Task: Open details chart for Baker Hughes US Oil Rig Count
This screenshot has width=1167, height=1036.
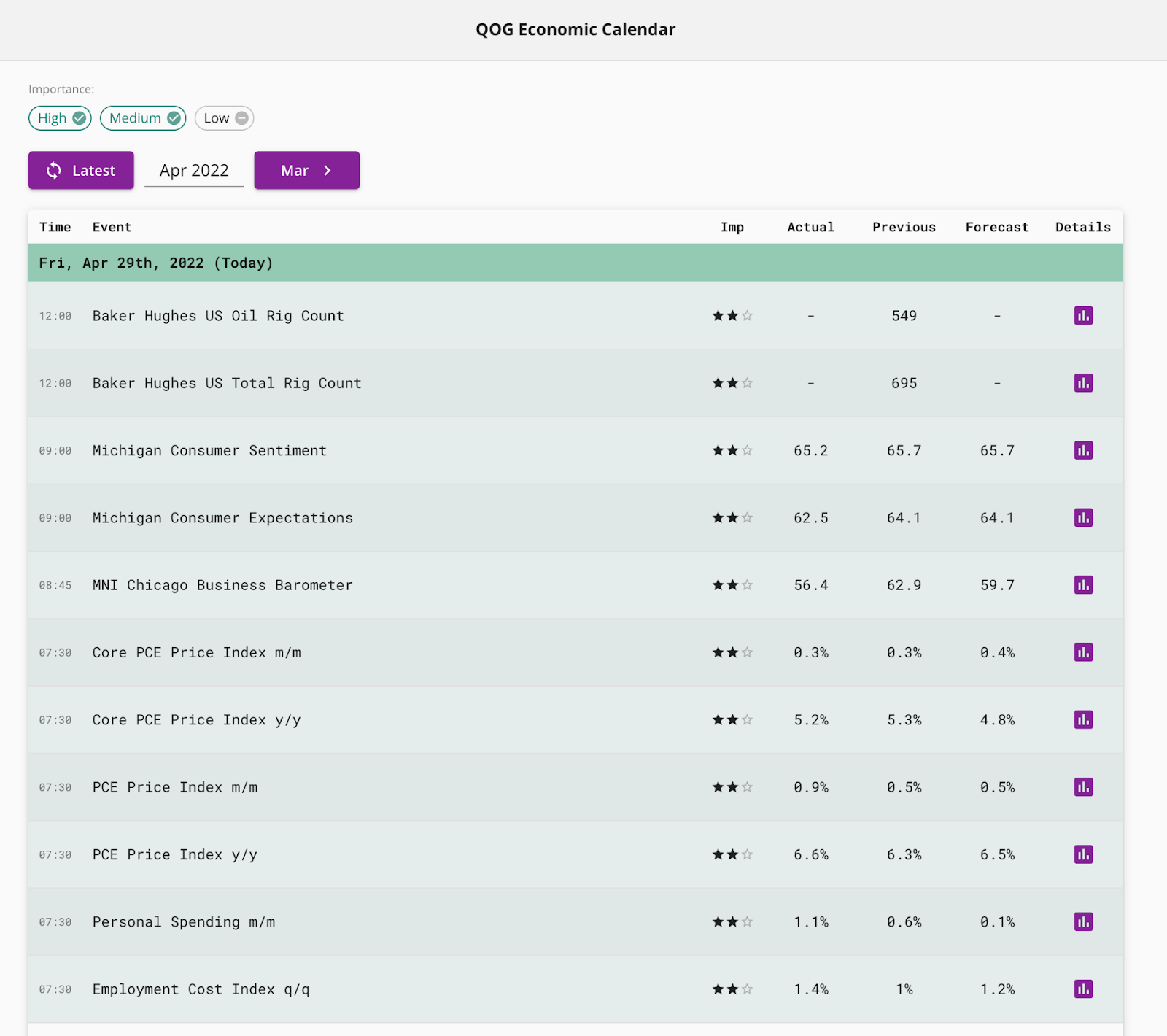Action: tap(1083, 315)
